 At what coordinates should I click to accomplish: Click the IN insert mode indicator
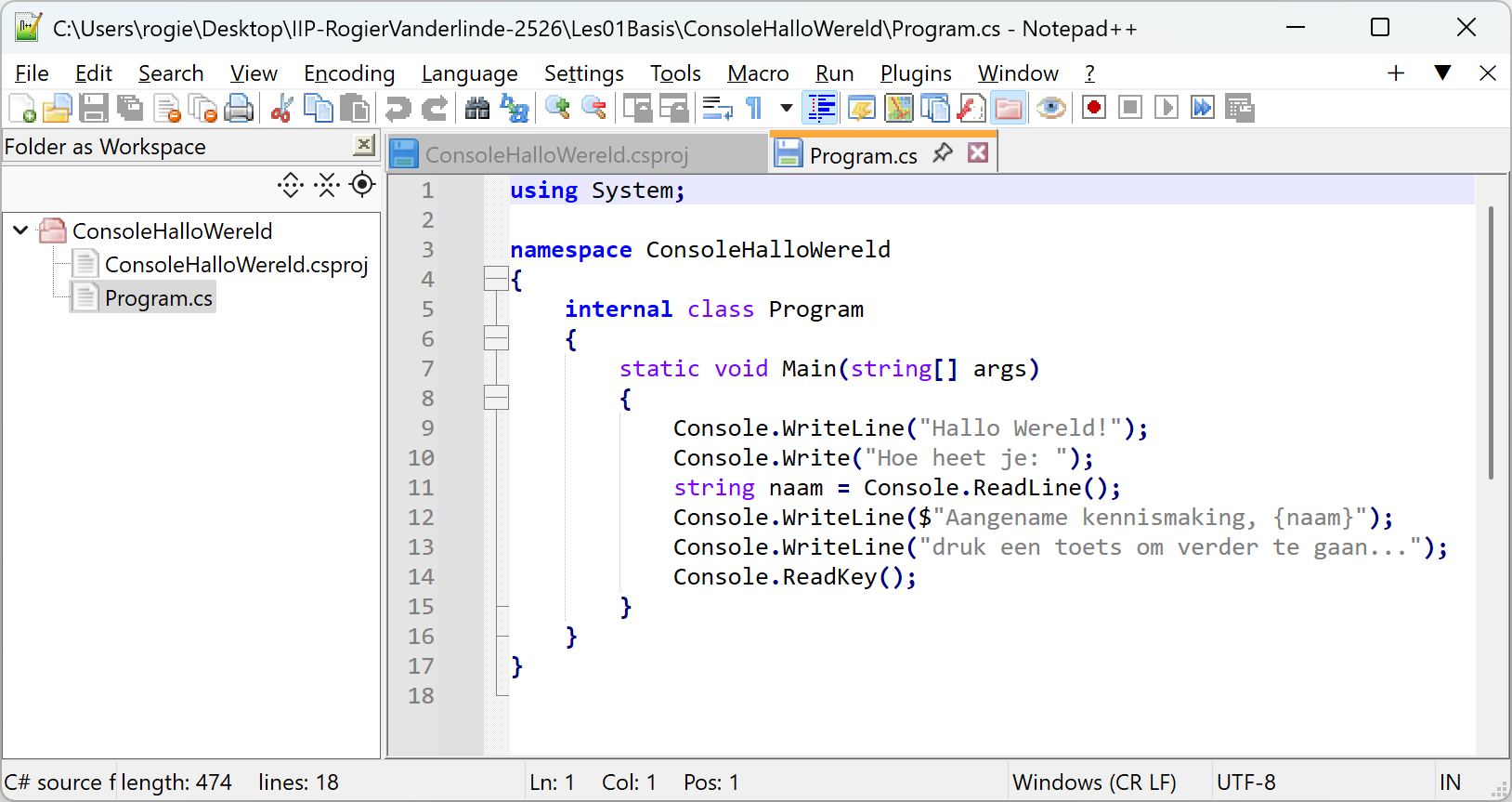point(1450,782)
